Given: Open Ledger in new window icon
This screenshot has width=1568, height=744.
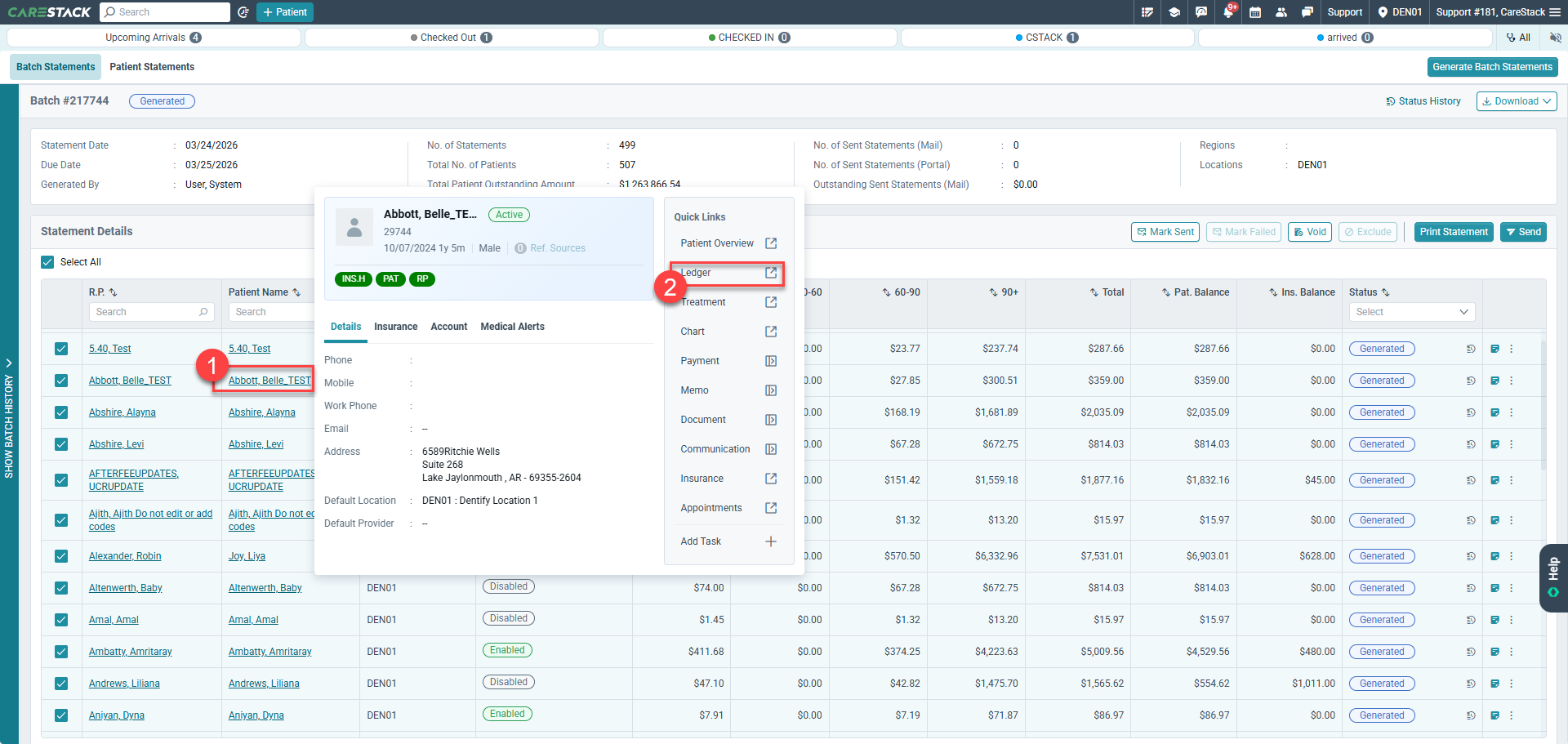Looking at the screenshot, I should click(x=770, y=273).
